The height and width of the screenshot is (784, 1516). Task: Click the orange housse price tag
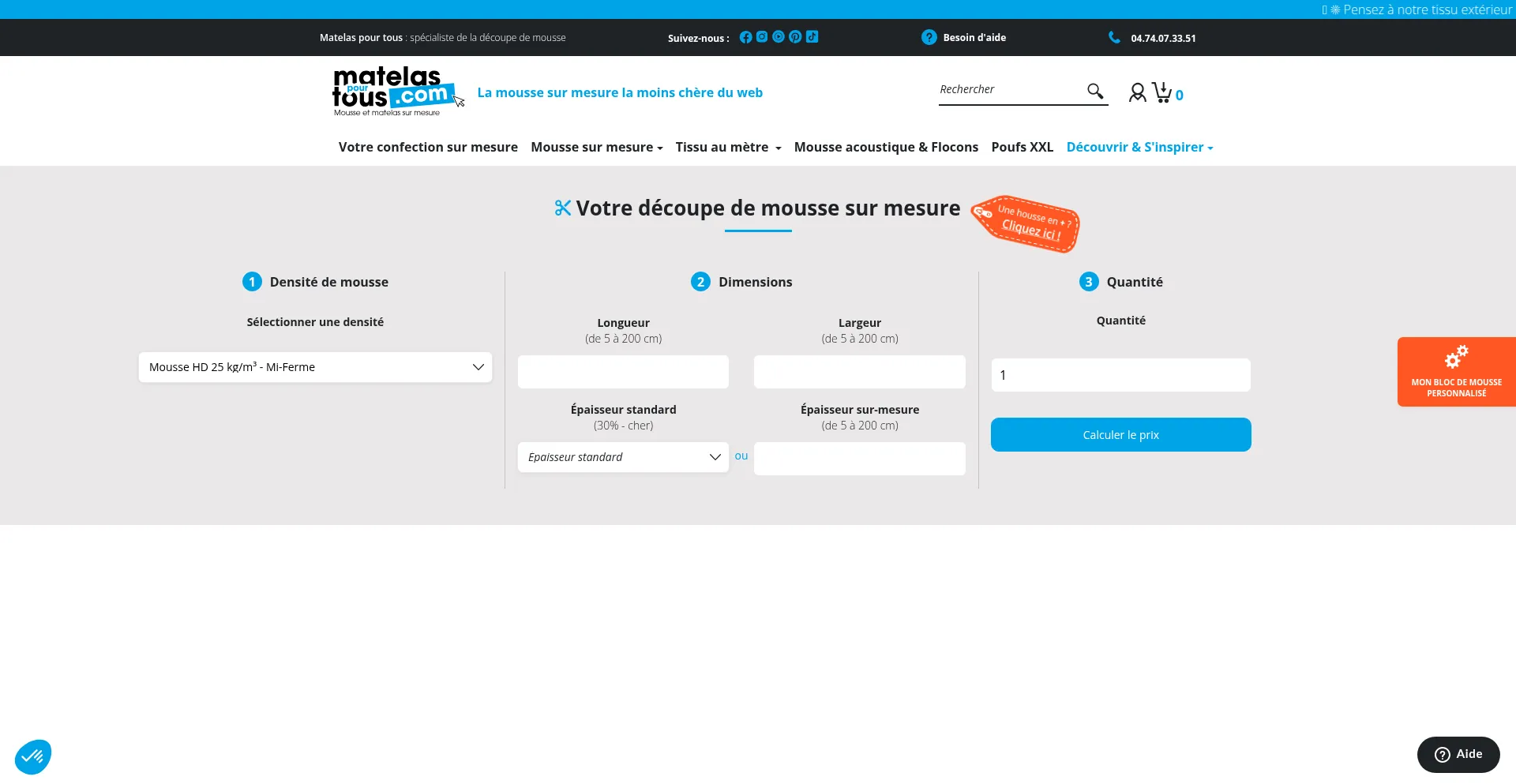[x=1026, y=223]
